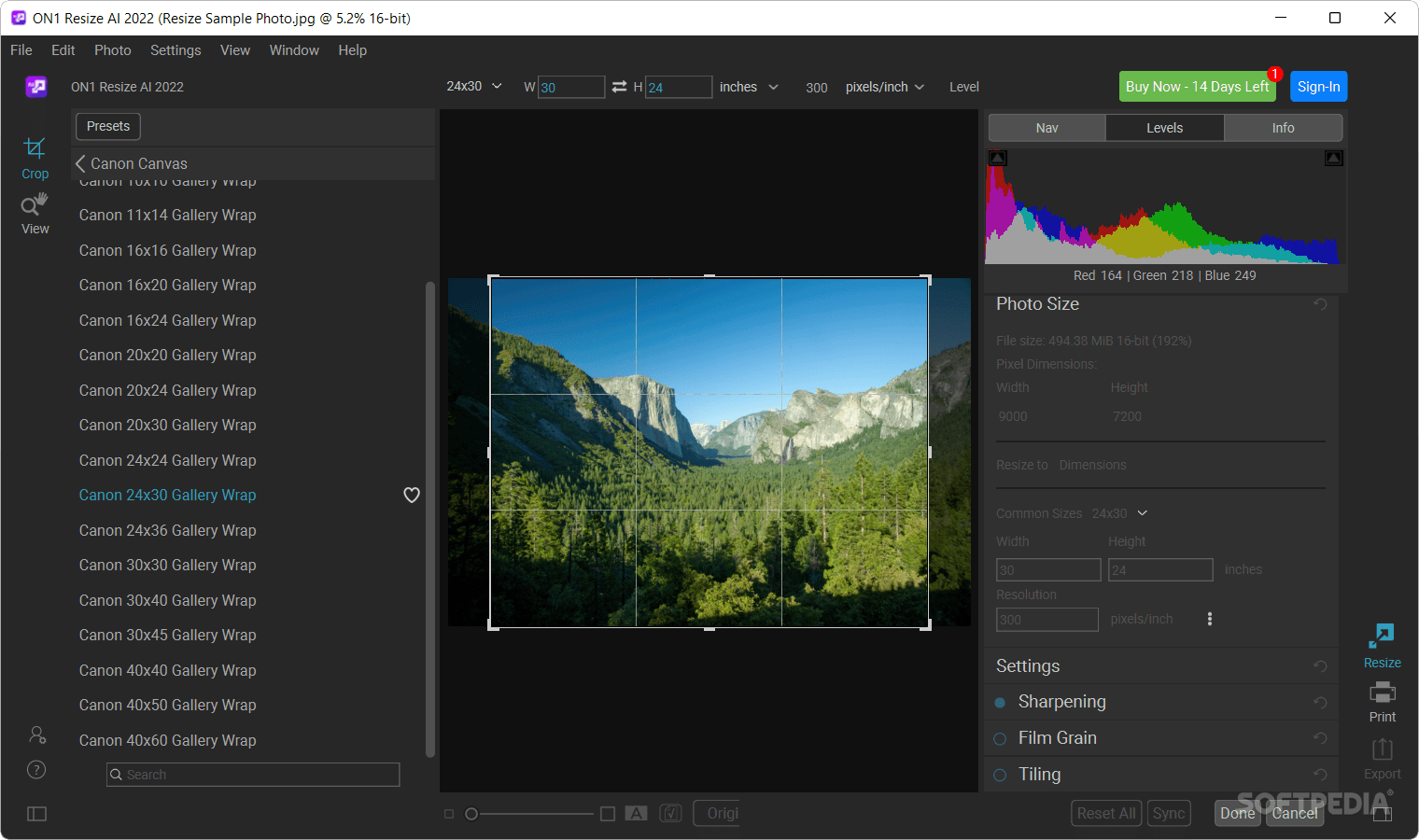The image size is (1419, 840).
Task: Open the inches units dropdown
Action: pyautogui.click(x=749, y=87)
